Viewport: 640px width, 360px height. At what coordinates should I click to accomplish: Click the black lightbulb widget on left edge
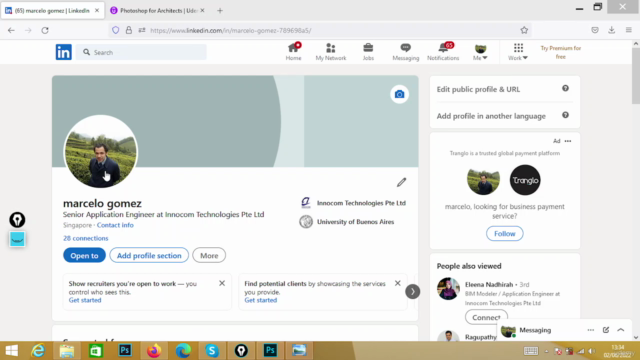[17, 220]
